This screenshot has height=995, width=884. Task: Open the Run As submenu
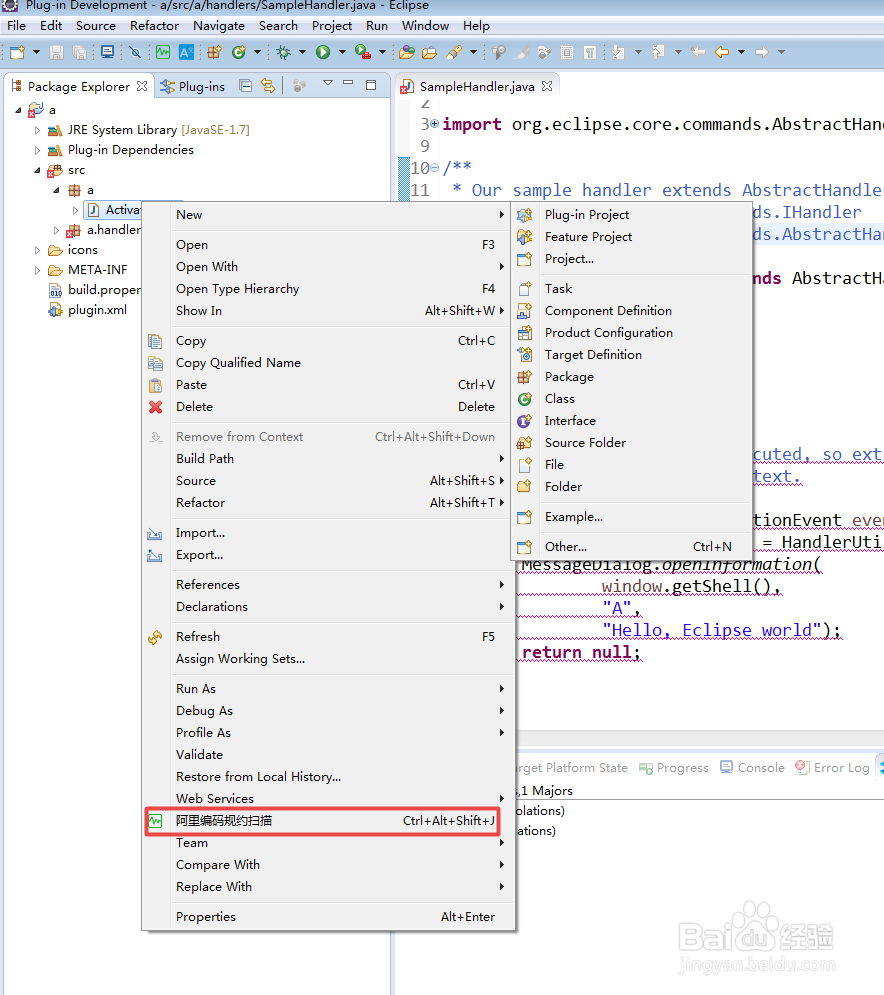pos(327,689)
